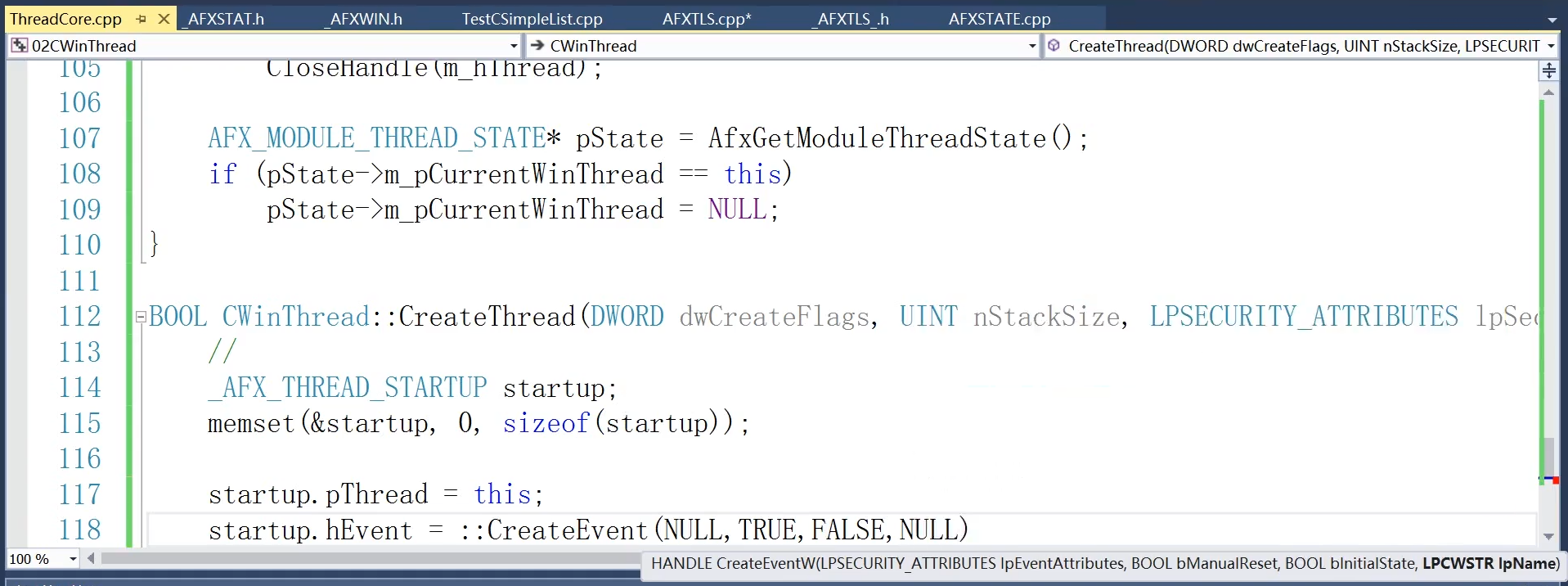The width and height of the screenshot is (1568, 586).
Task: Switch to the _AFXSTAT.h tab
Action: 222,19
